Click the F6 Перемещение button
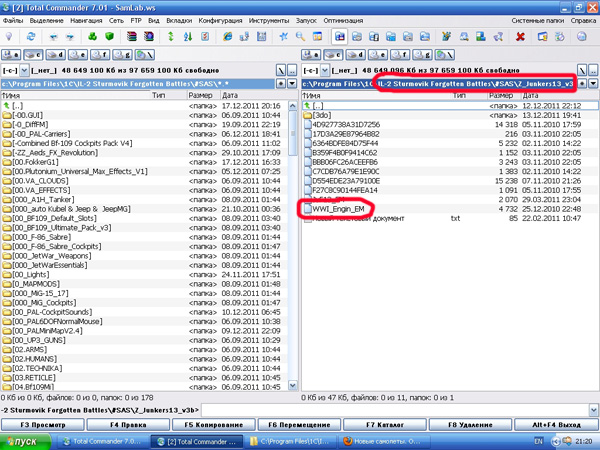Viewport: 600px width, 450px height. (x=299, y=425)
